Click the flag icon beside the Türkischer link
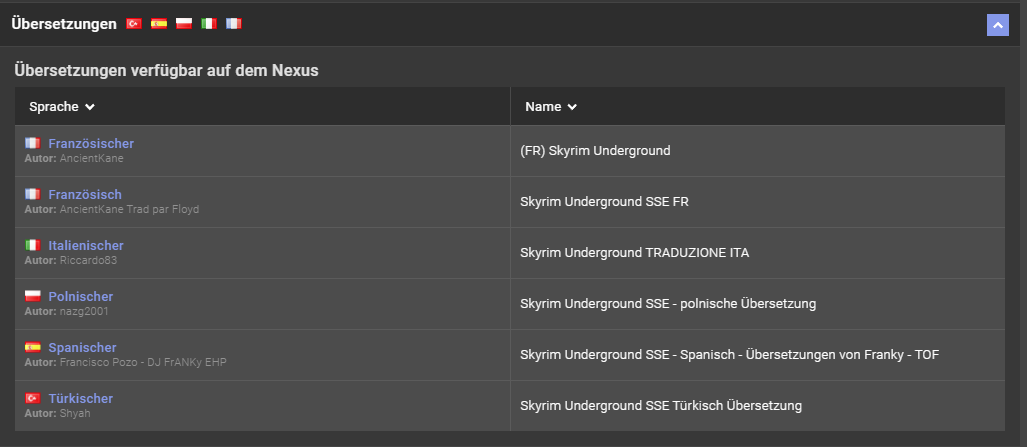1027x447 pixels. coord(32,399)
